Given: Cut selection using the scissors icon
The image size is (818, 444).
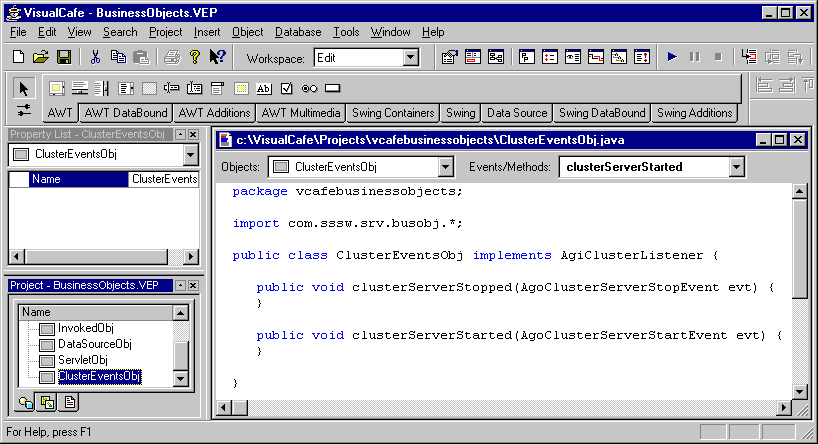Looking at the screenshot, I should pos(95,57).
